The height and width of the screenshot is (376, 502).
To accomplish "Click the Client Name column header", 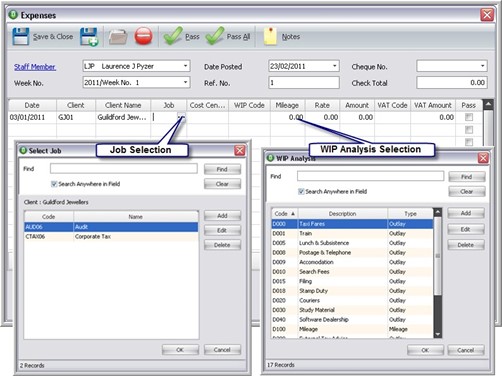I will (x=123, y=105).
